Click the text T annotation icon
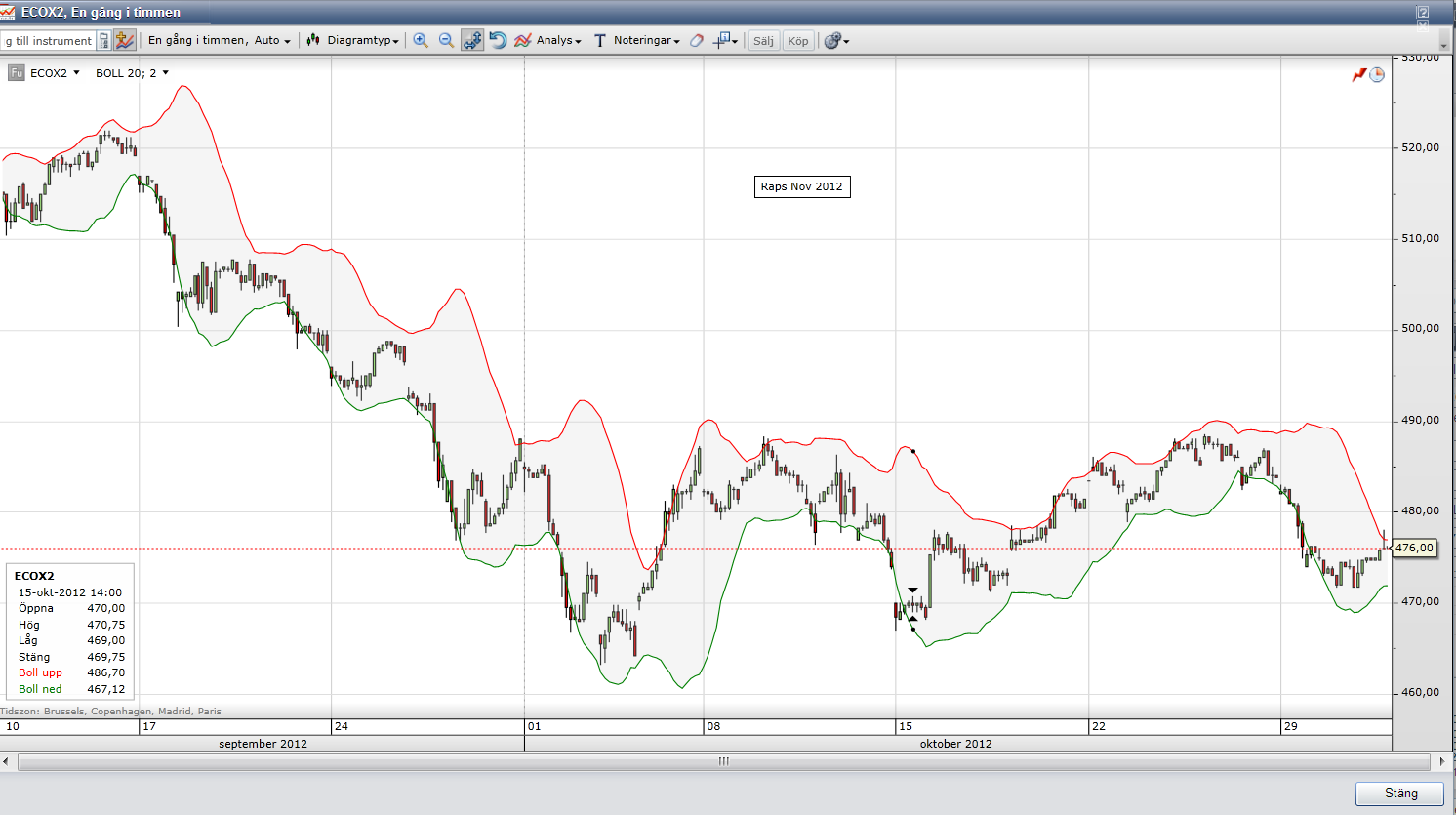The height and width of the screenshot is (815, 1456). coord(600,40)
